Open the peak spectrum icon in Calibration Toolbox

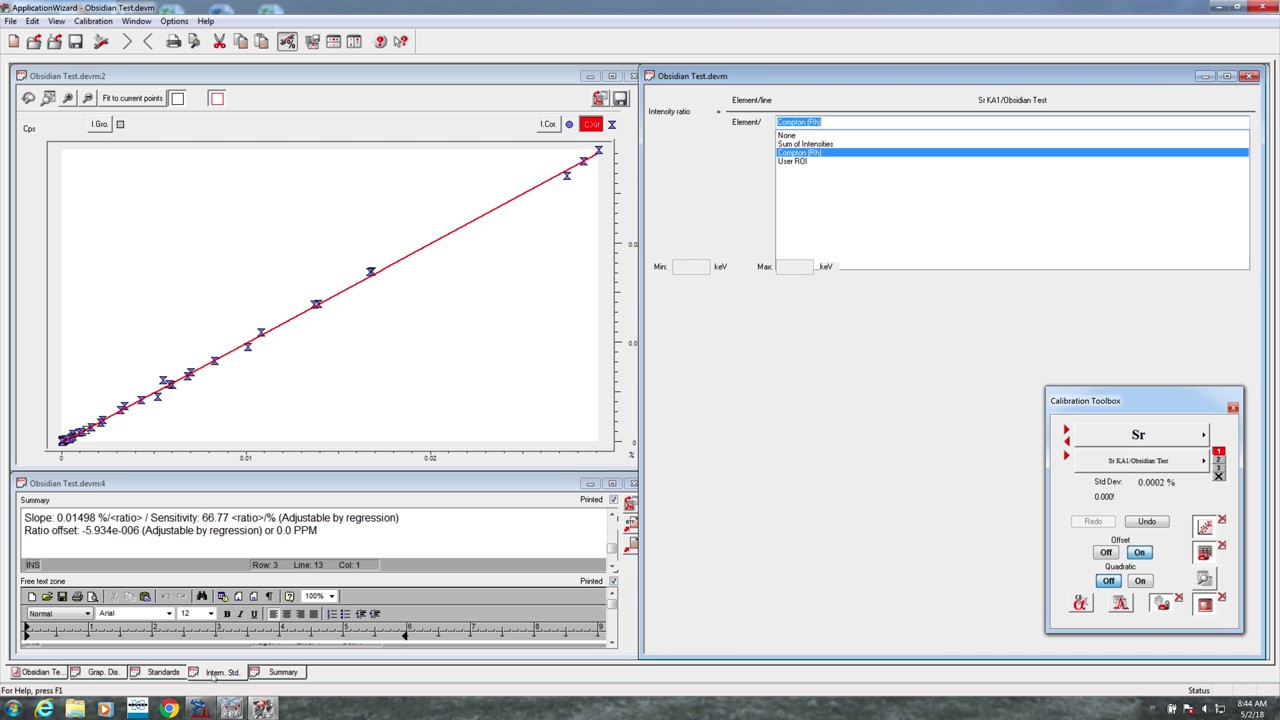click(x=1121, y=603)
